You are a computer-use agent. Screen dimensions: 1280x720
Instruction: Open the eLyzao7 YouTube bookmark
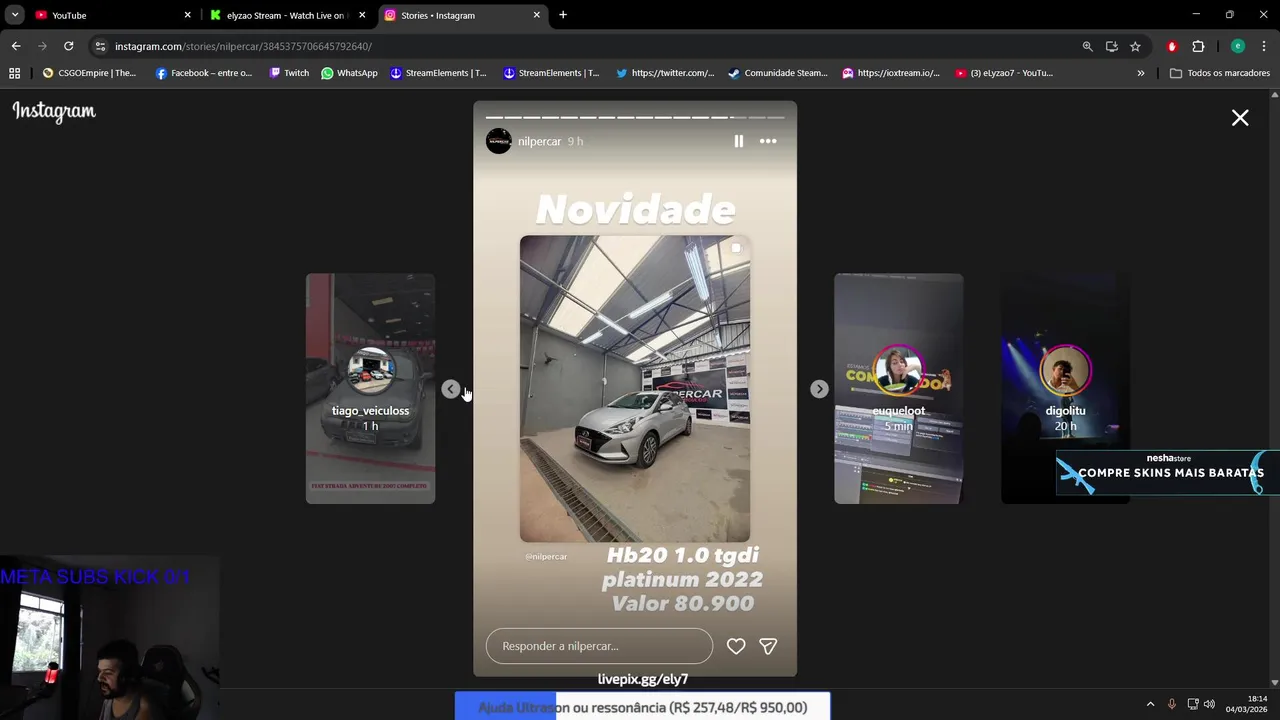coord(1003,73)
